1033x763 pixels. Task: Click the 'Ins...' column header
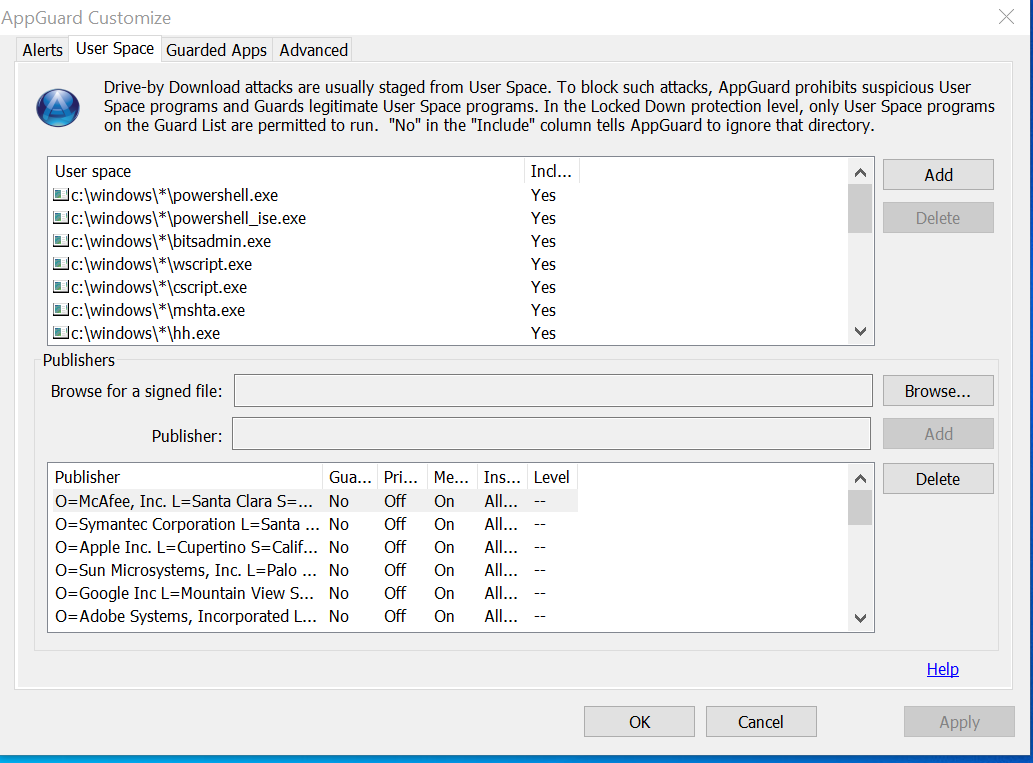click(502, 477)
